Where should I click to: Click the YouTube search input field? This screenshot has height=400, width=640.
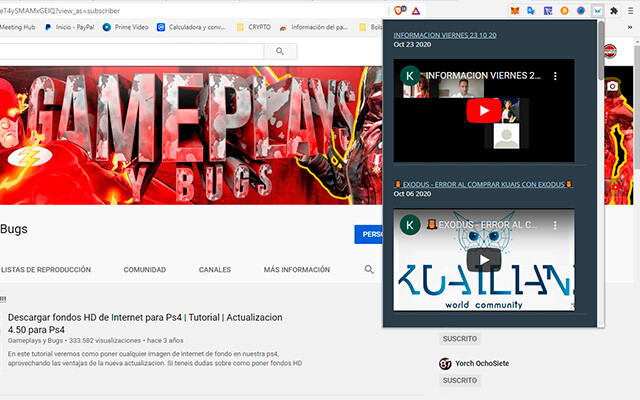click(x=131, y=51)
